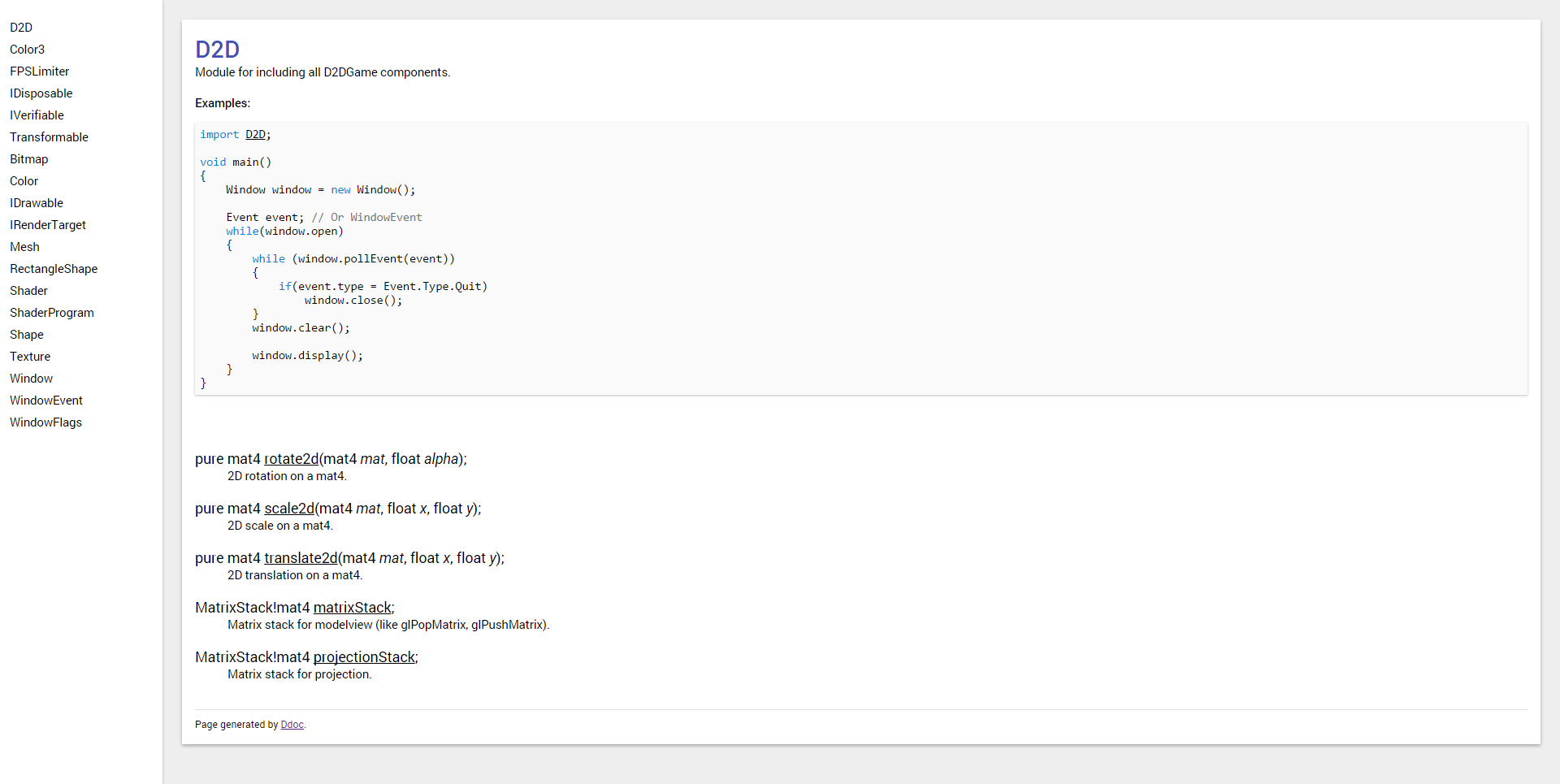The width and height of the screenshot is (1560, 784).
Task: Open the IDisposable documentation
Action: click(x=41, y=93)
